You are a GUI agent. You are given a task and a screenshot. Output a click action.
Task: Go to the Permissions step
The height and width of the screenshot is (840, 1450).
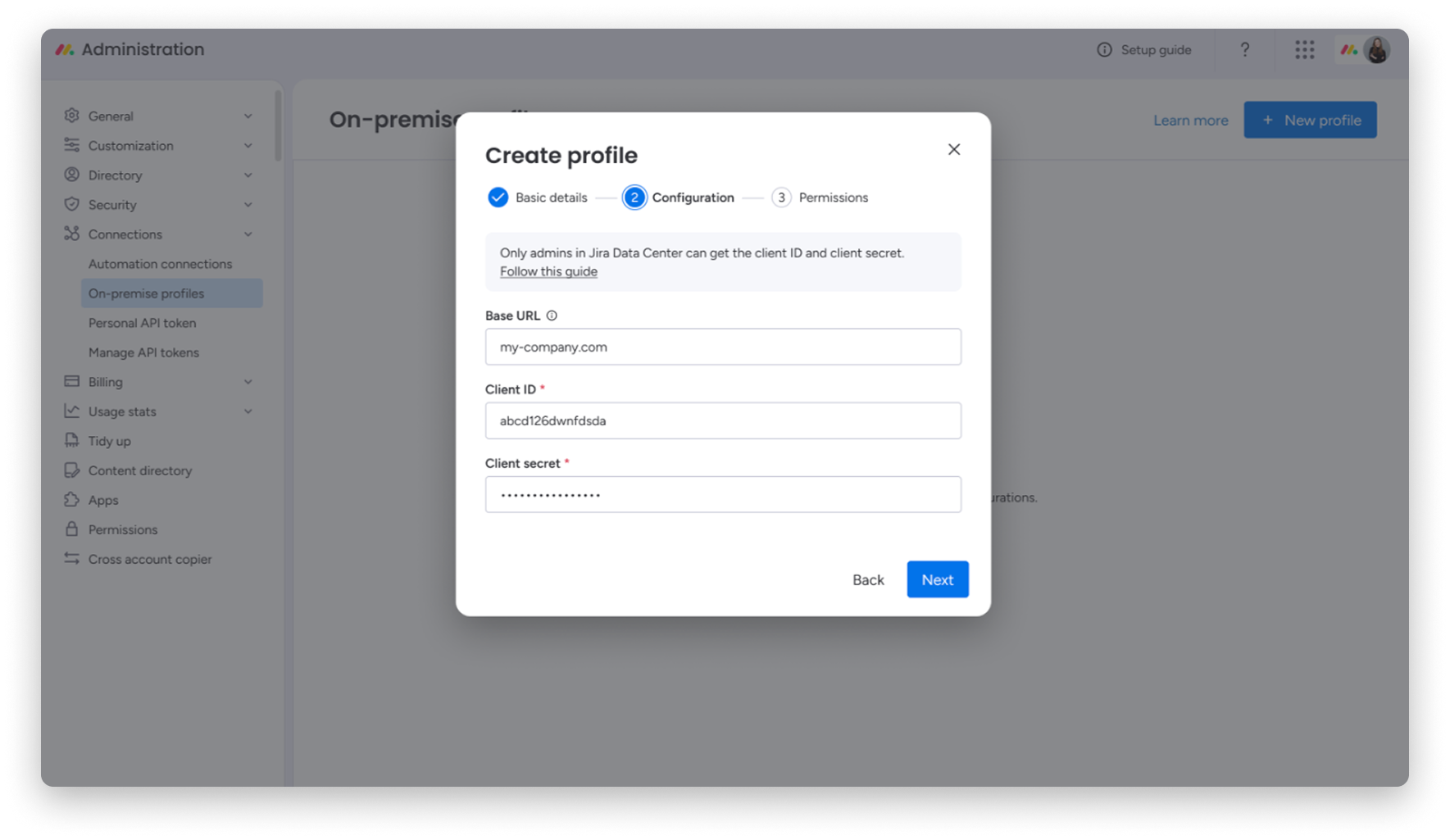(820, 197)
